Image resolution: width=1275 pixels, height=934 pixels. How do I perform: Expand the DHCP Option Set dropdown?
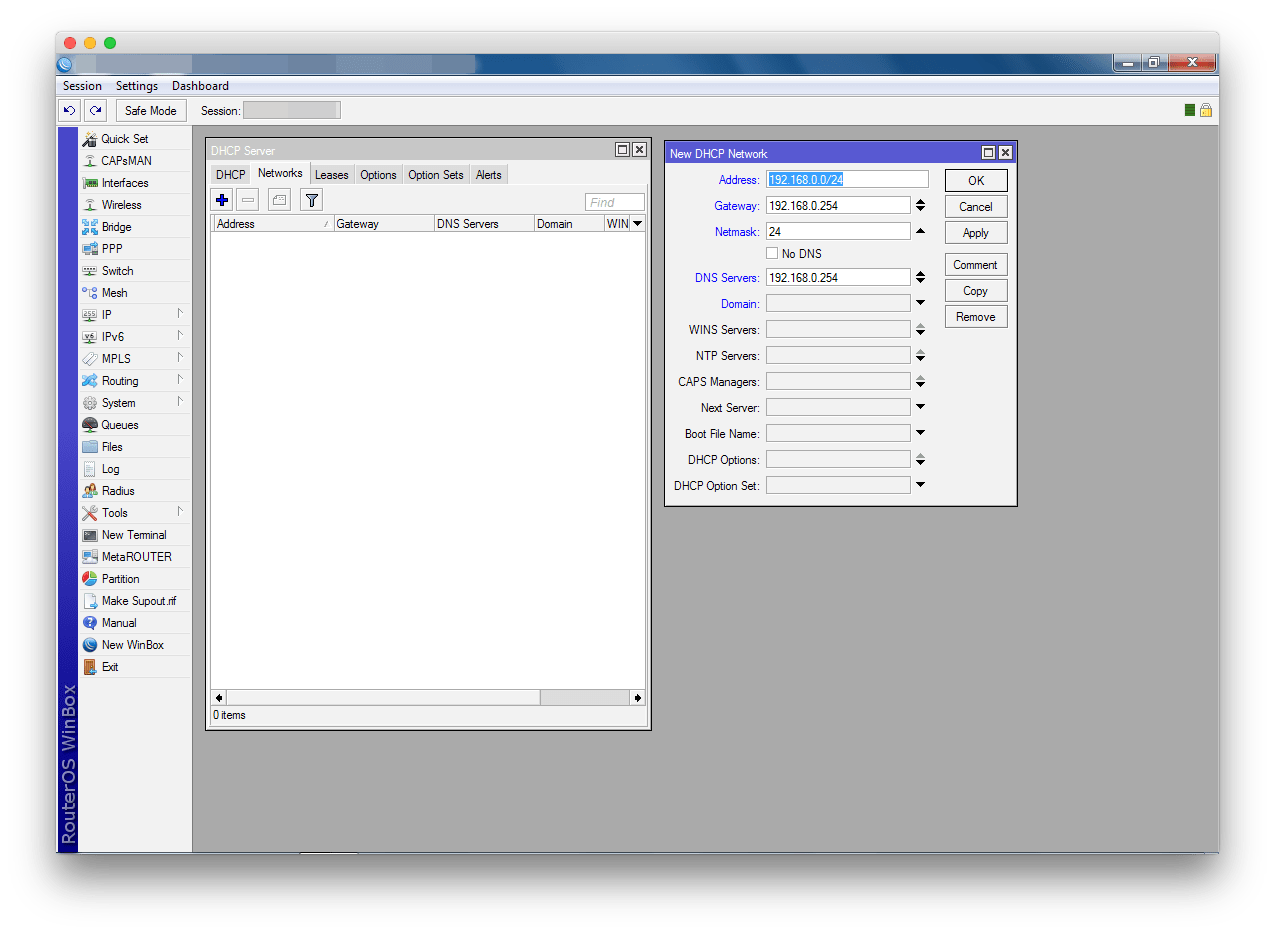[x=920, y=485]
